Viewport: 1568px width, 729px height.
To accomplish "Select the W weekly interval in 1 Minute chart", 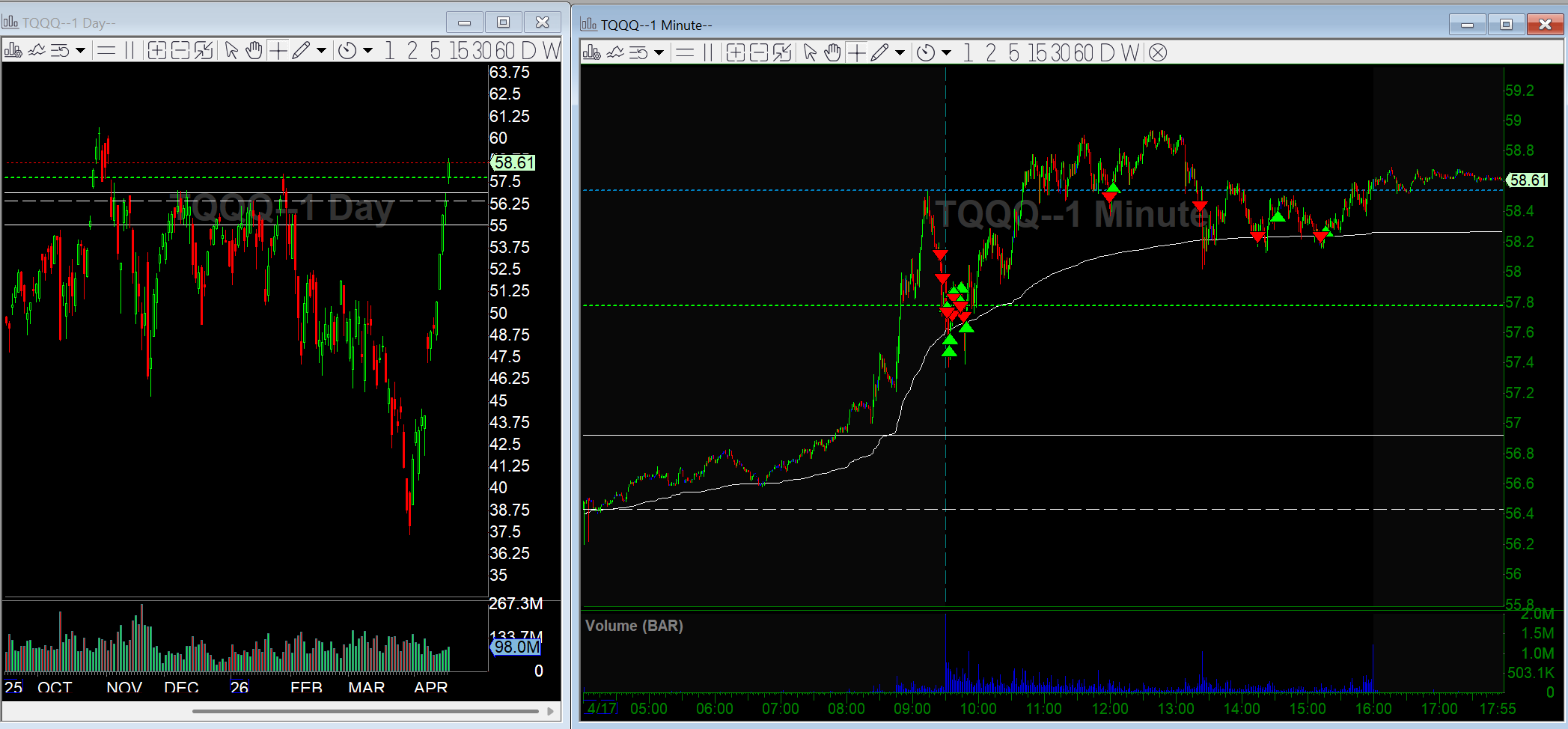I will 1130,52.
